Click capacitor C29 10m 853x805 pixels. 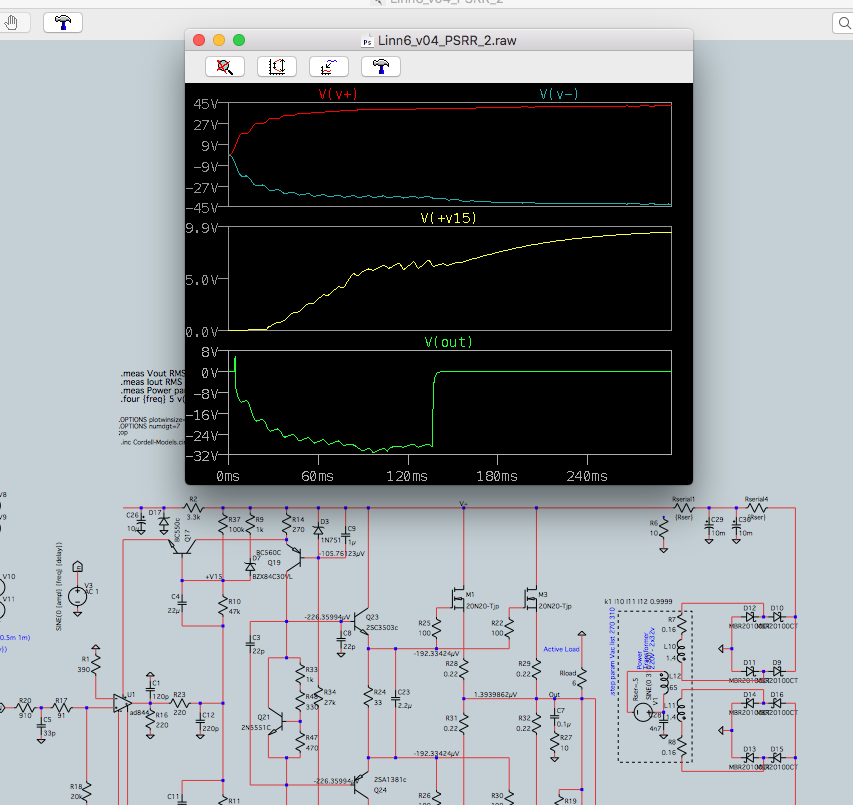click(x=709, y=526)
